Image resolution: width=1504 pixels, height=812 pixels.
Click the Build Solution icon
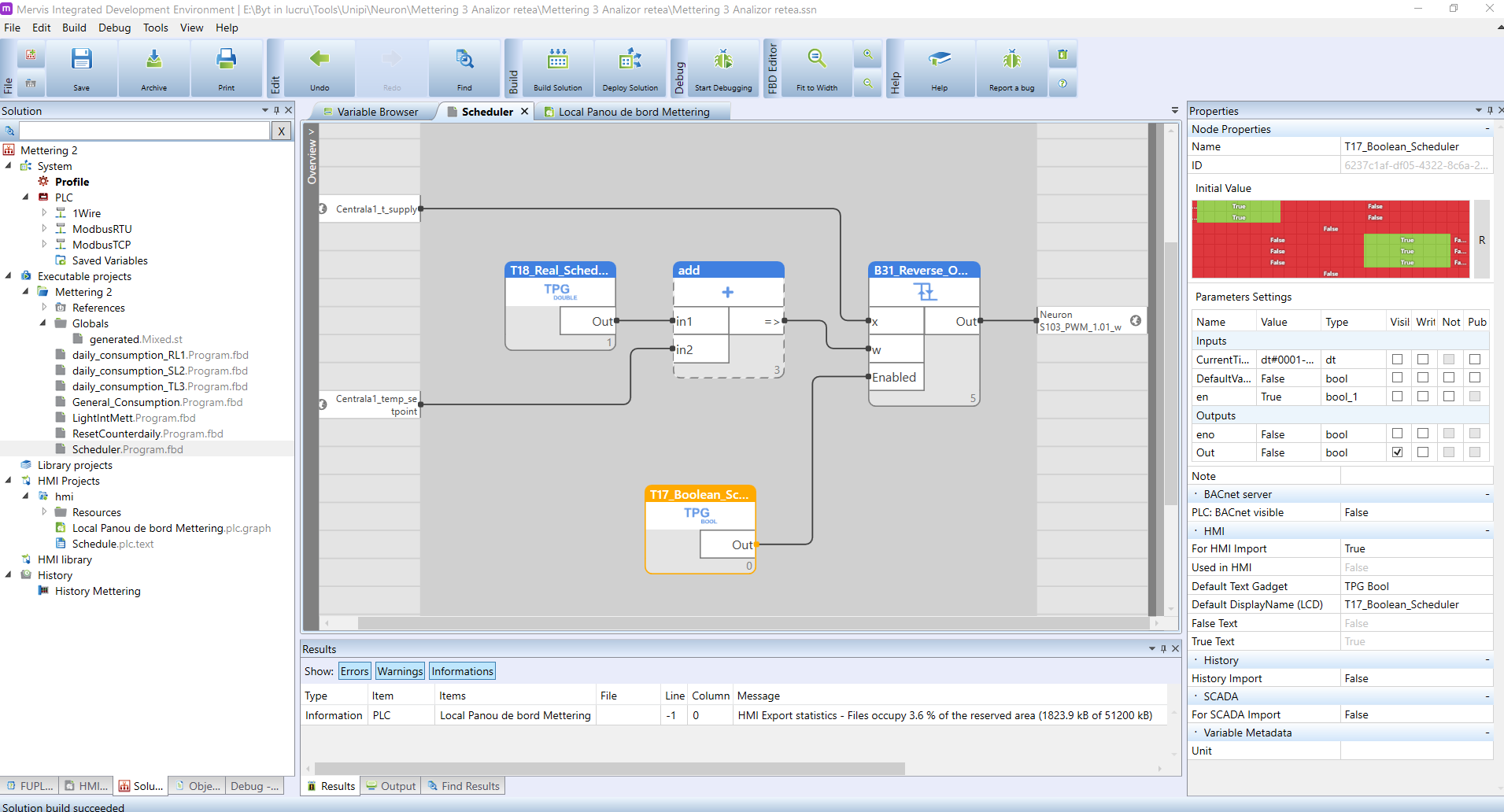tap(557, 61)
